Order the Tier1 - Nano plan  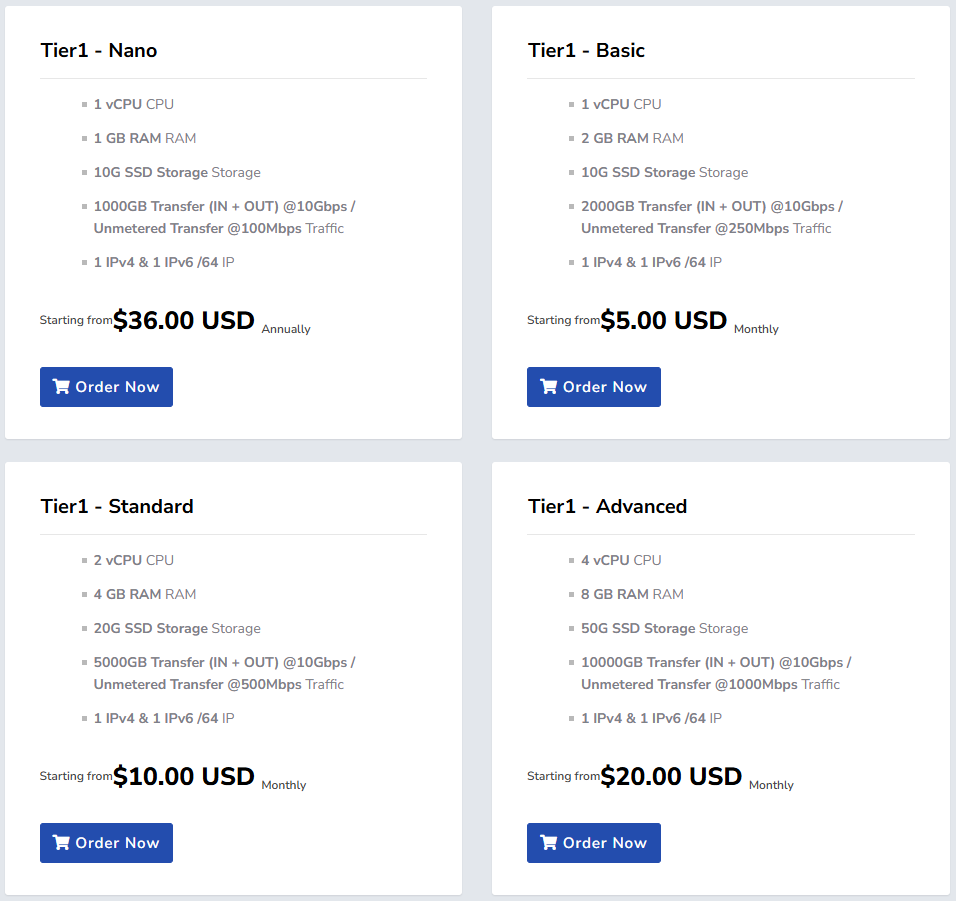106,387
